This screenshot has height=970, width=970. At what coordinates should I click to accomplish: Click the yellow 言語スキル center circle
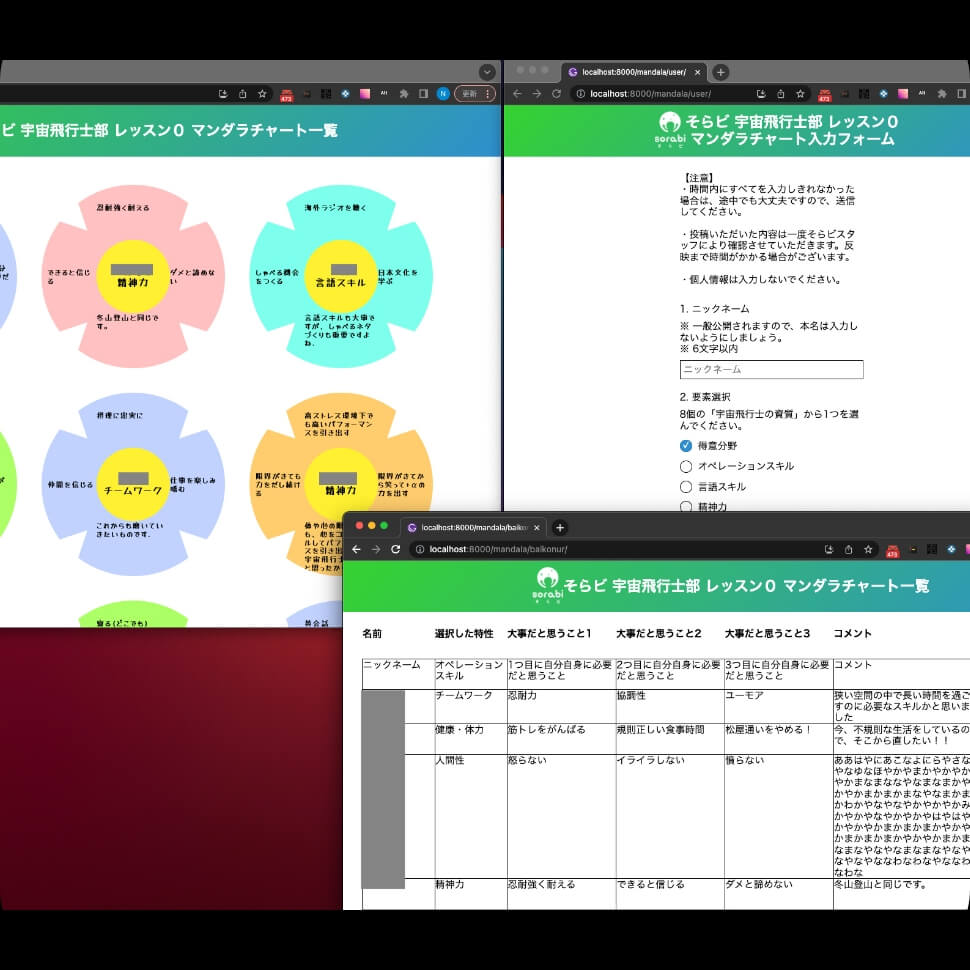(x=342, y=276)
